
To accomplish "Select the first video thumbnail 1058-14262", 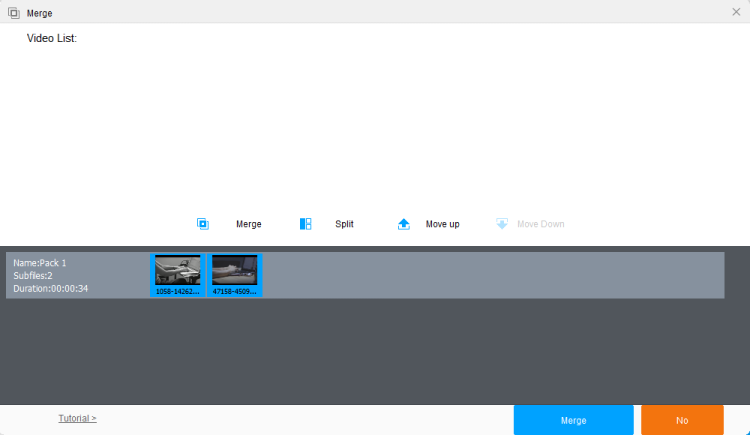I will pos(178,270).
